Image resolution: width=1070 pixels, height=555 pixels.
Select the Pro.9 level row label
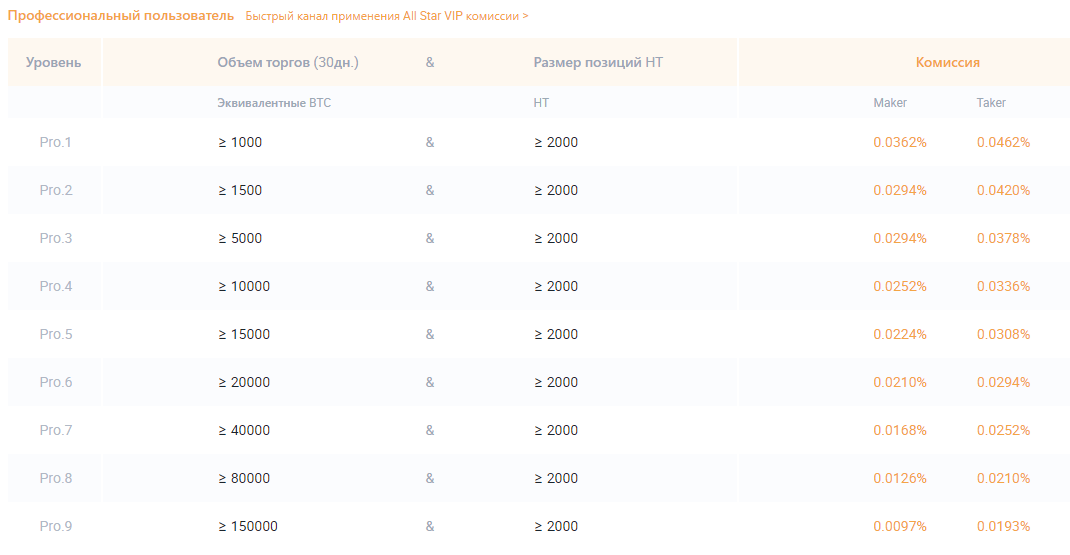[x=56, y=526]
